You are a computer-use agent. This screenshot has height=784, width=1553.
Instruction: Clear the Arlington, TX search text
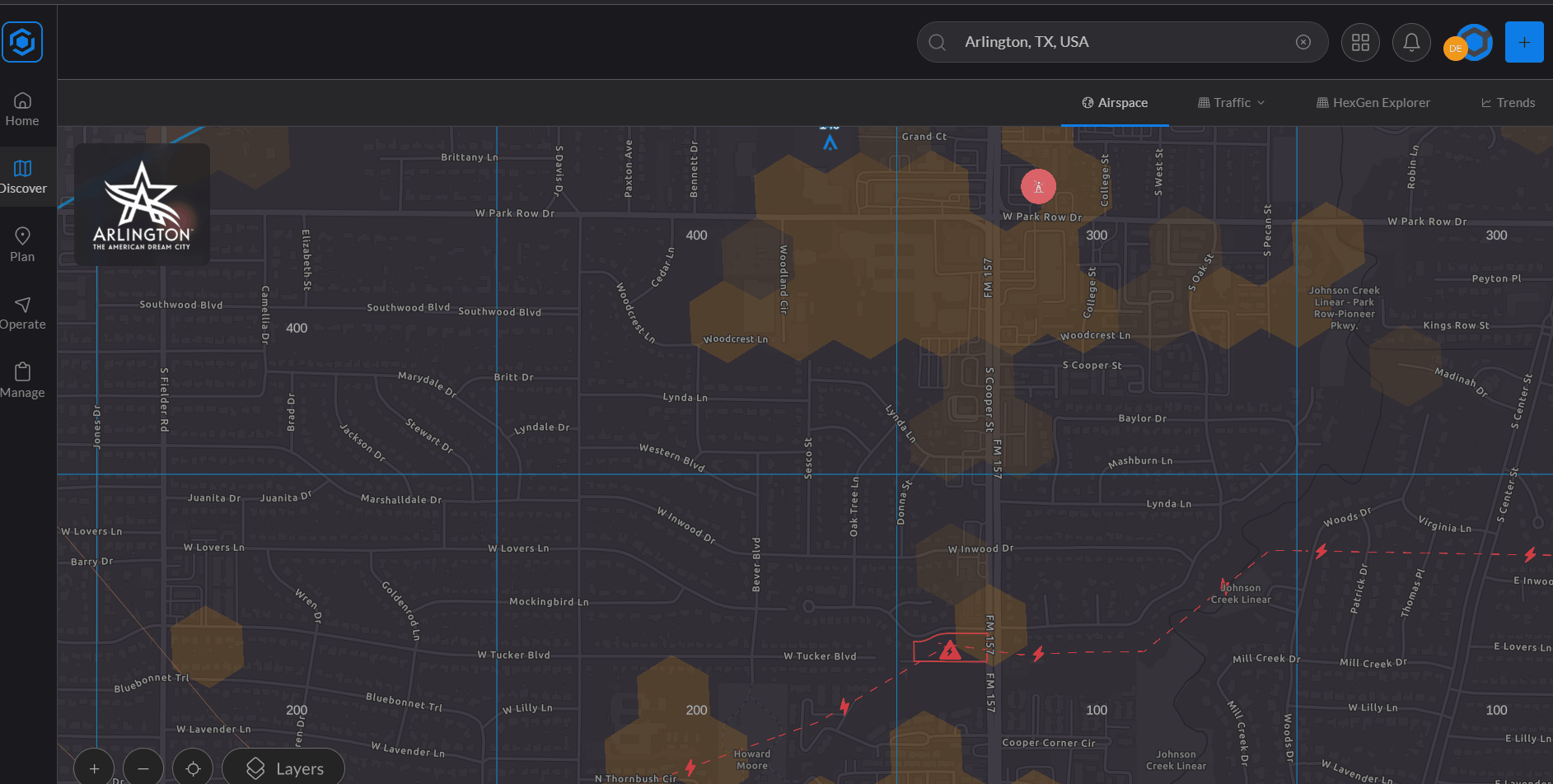coord(1303,42)
